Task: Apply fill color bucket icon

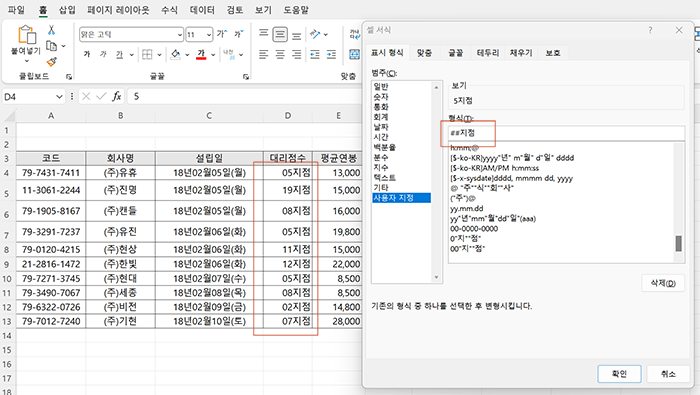Action: (x=175, y=54)
